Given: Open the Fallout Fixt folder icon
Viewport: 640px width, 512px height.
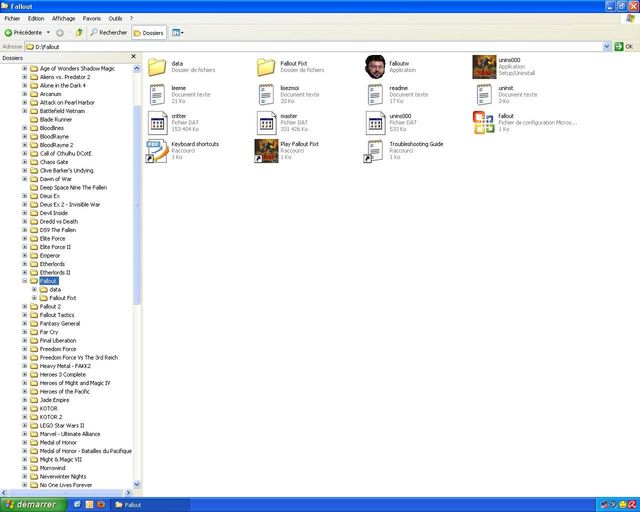Looking at the screenshot, I should click(x=266, y=67).
